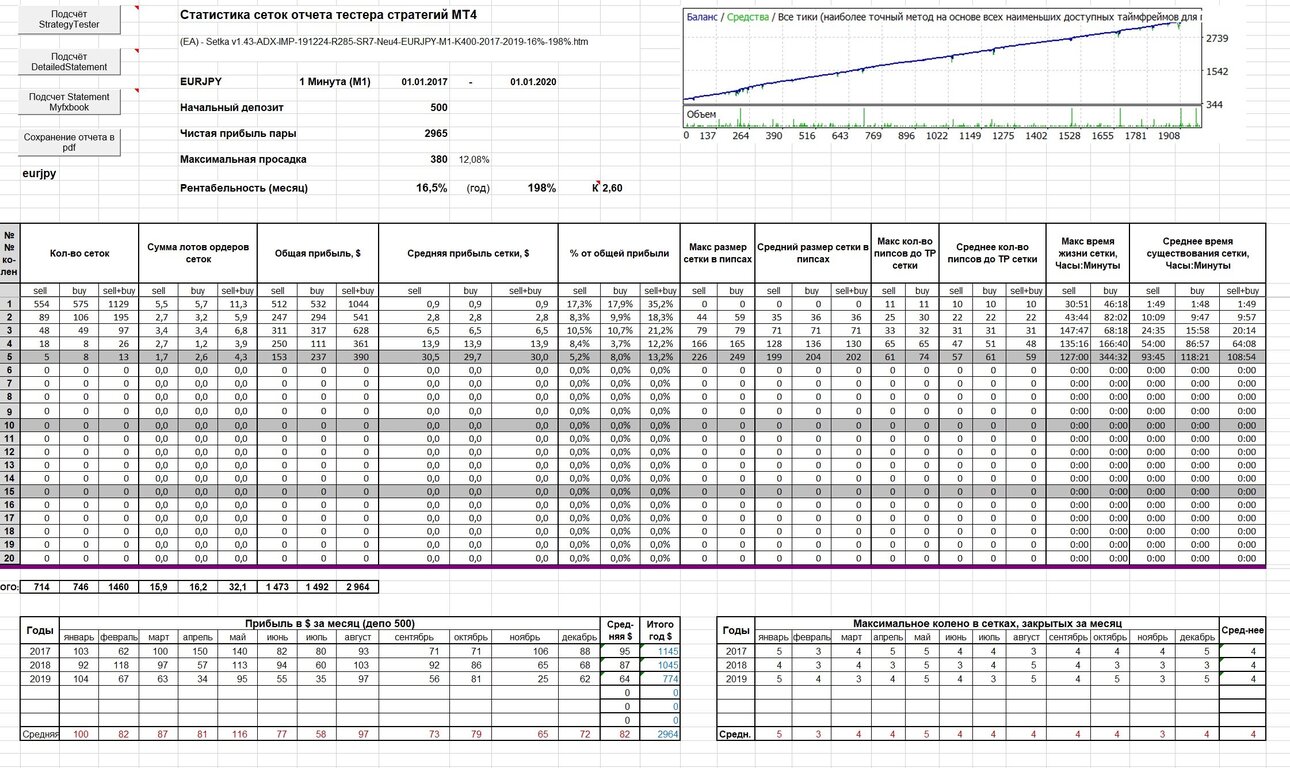Select the % от общей прибыли header

click(620, 254)
